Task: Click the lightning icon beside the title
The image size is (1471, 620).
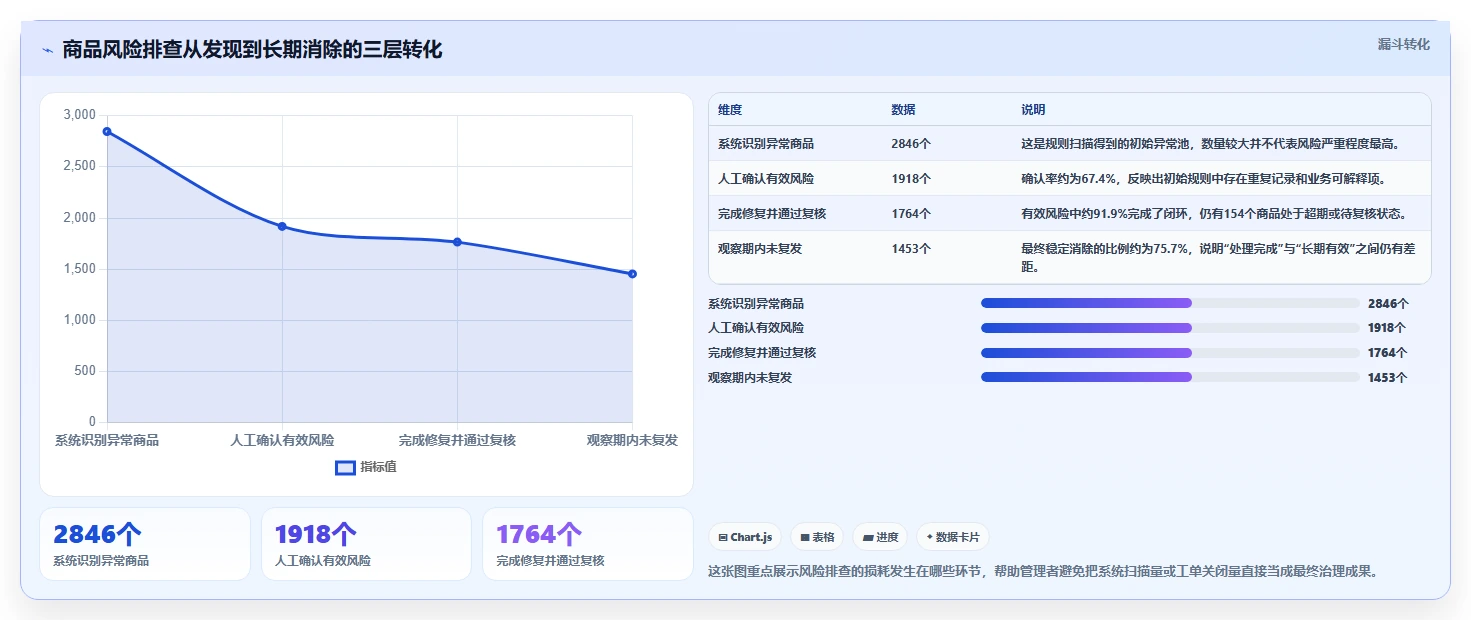Action: pos(47,50)
